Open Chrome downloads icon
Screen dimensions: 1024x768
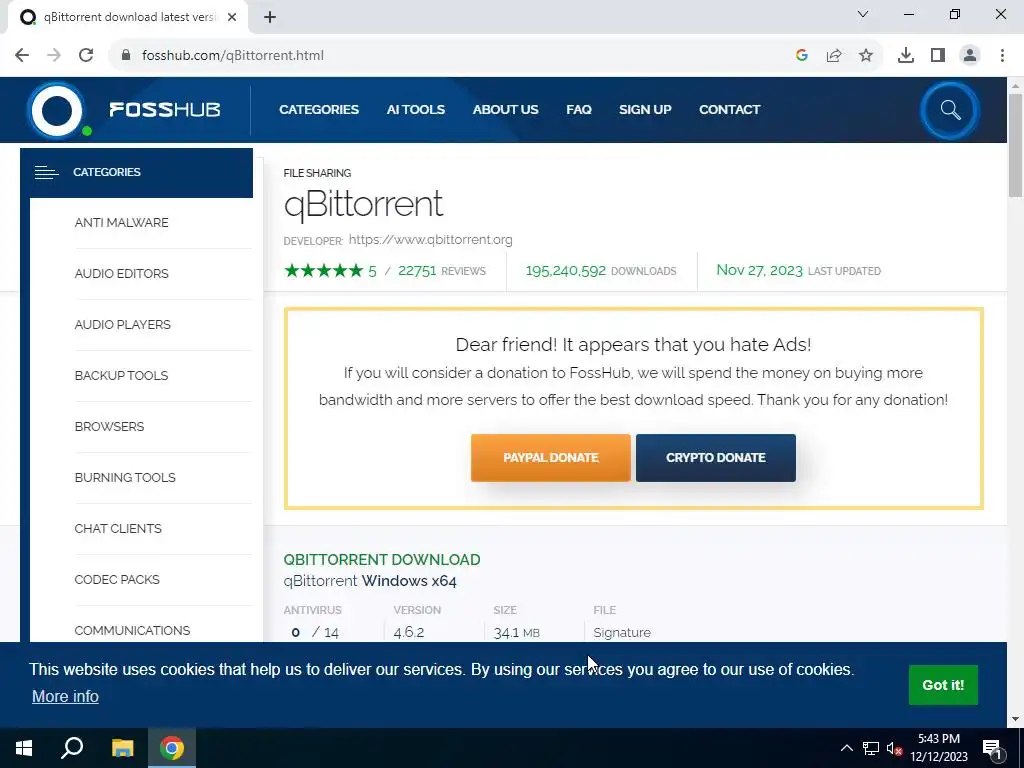pyautogui.click(x=906, y=56)
